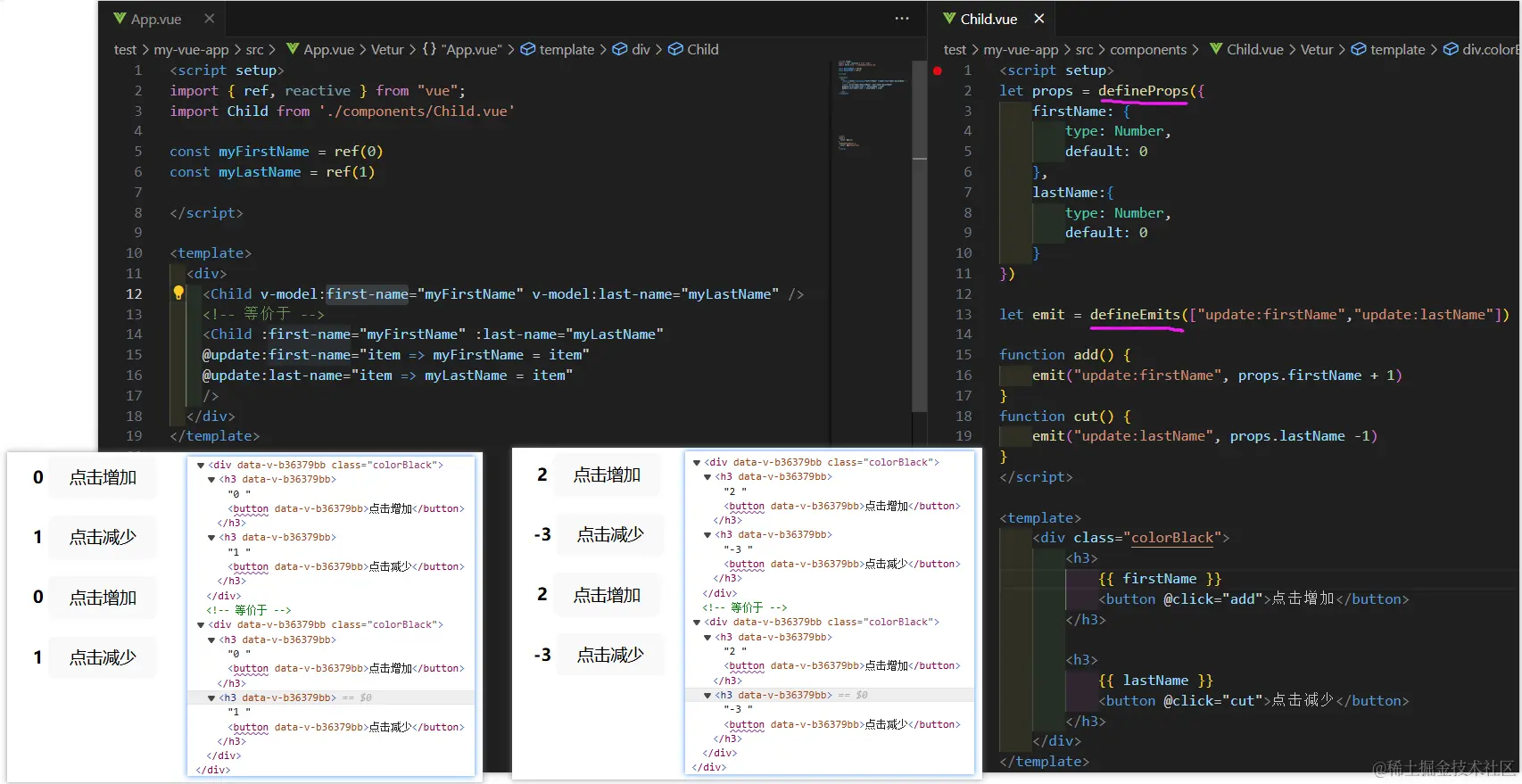Open the Vetur breadcrumb in the App.vue editor
The image size is (1522, 784).
click(x=387, y=50)
